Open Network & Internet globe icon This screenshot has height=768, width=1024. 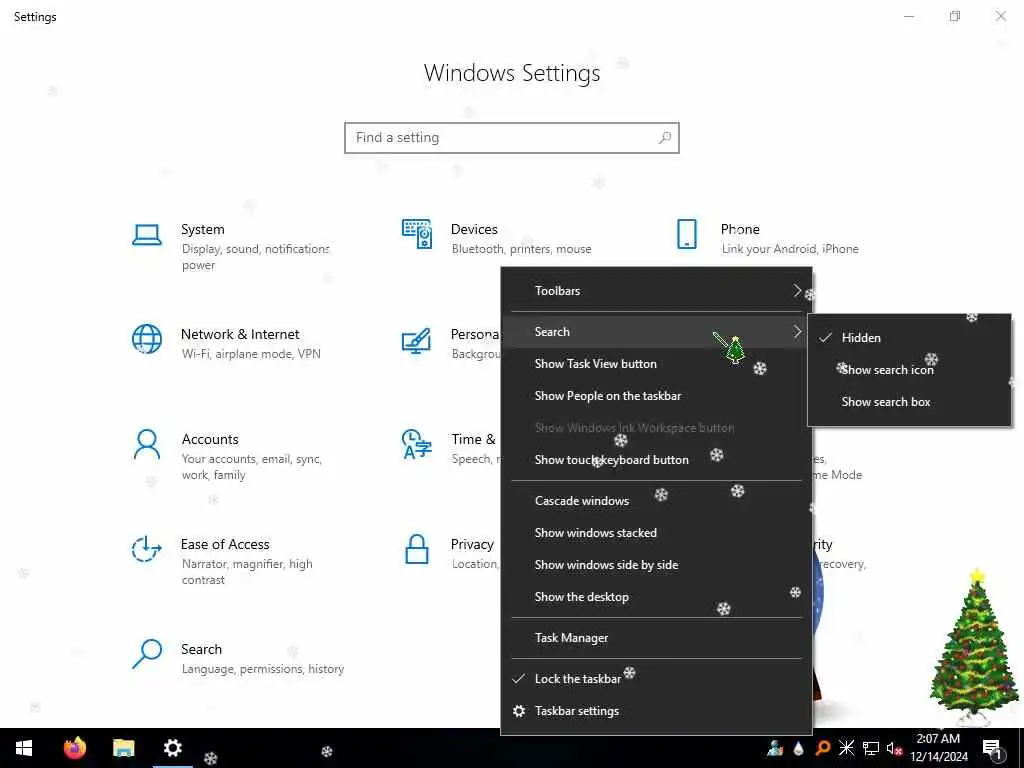tap(147, 340)
